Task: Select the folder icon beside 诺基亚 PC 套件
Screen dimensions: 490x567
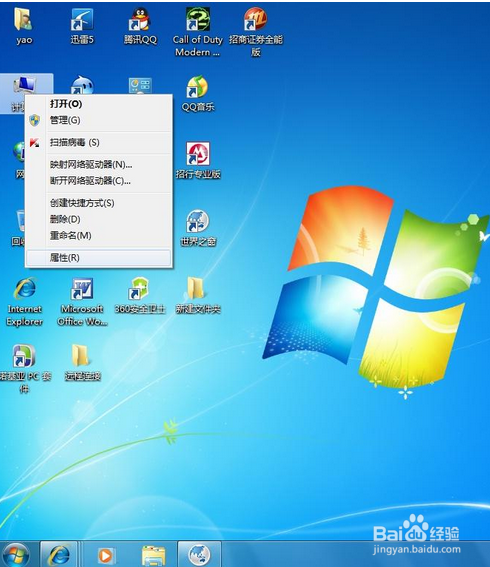Action: tap(81, 356)
